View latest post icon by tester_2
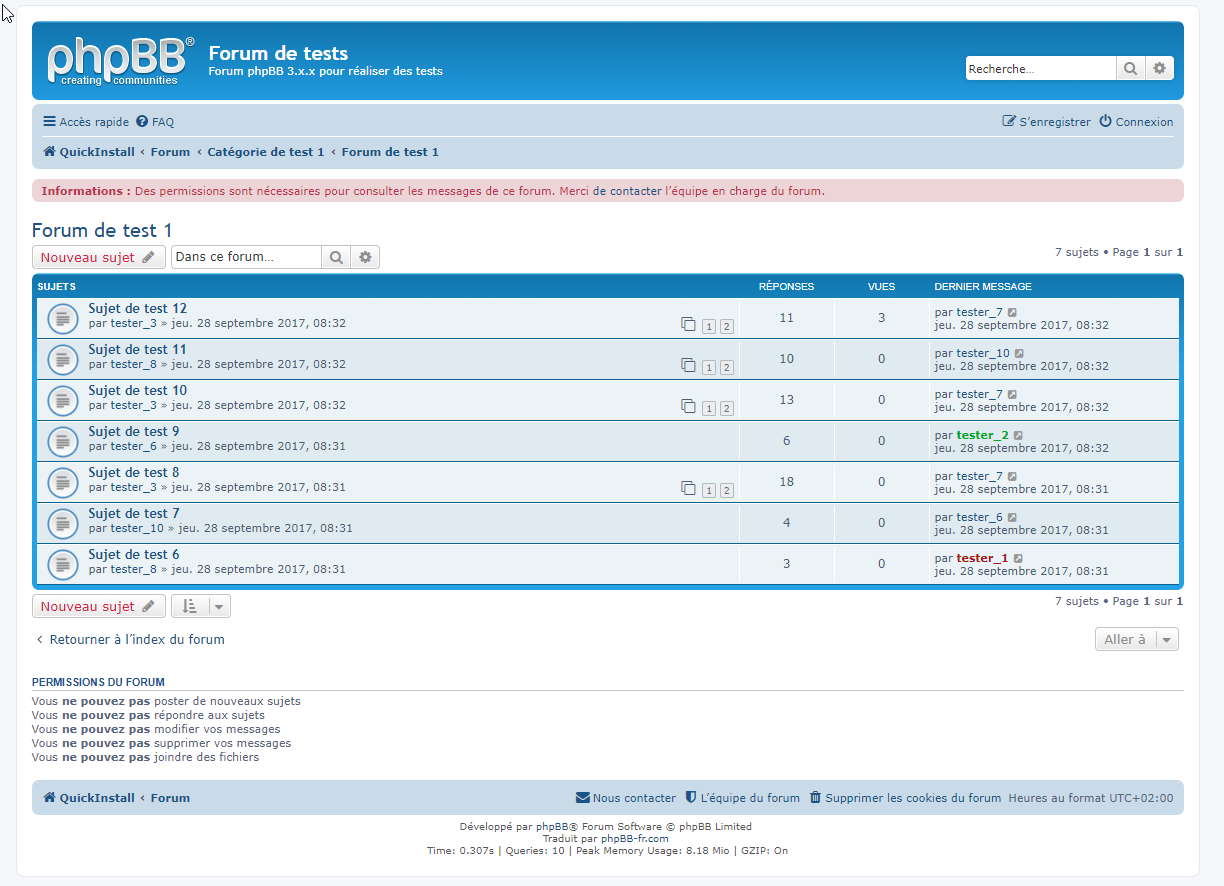The height and width of the screenshot is (886, 1224). point(1018,436)
